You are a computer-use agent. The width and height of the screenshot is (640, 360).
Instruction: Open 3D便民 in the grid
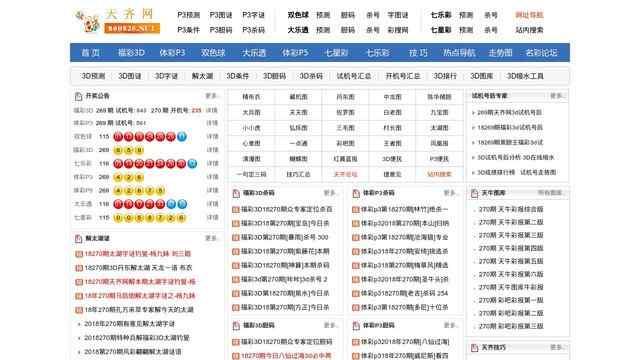[x=392, y=159]
